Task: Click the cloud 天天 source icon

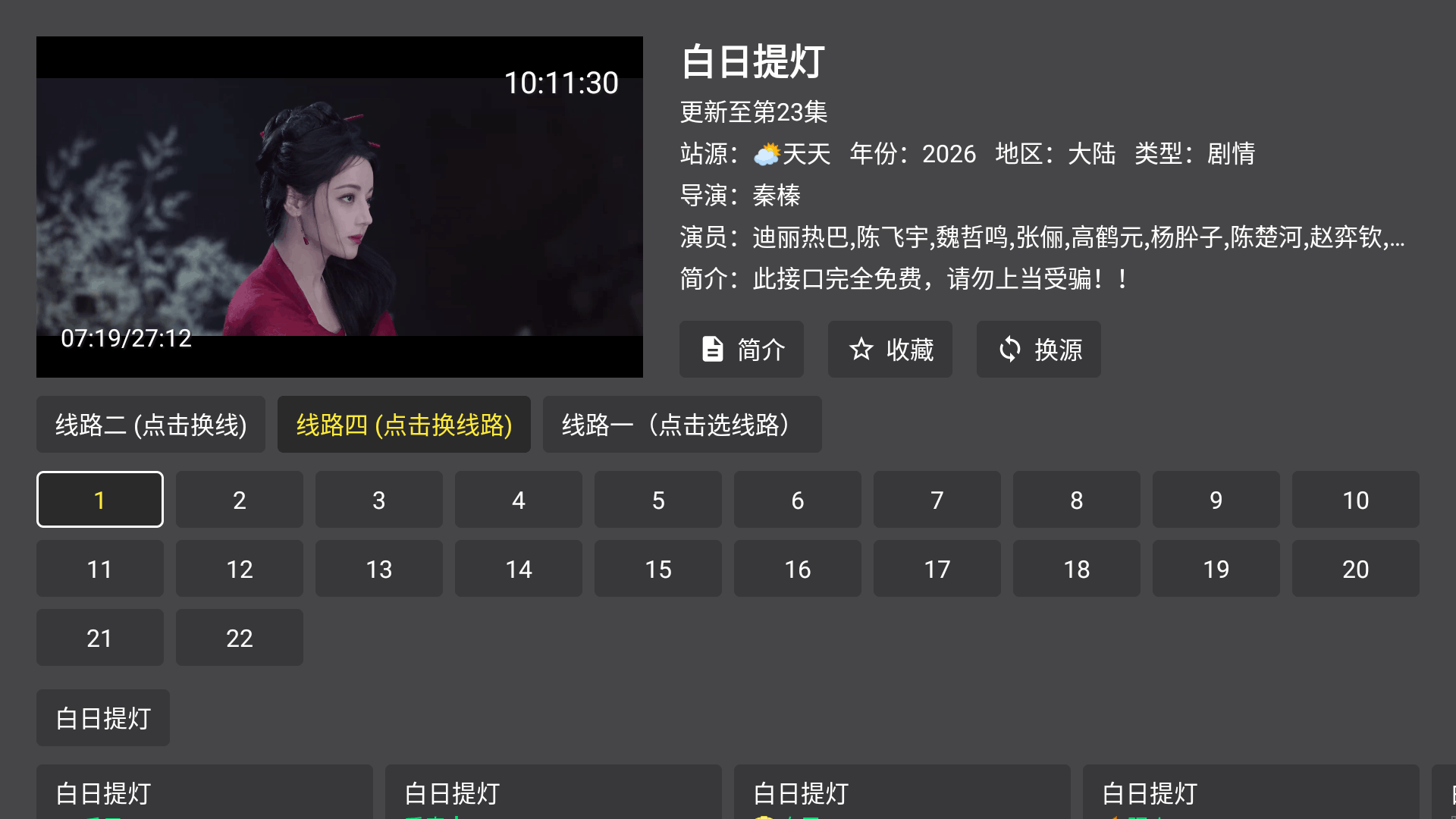Action: pos(767,154)
